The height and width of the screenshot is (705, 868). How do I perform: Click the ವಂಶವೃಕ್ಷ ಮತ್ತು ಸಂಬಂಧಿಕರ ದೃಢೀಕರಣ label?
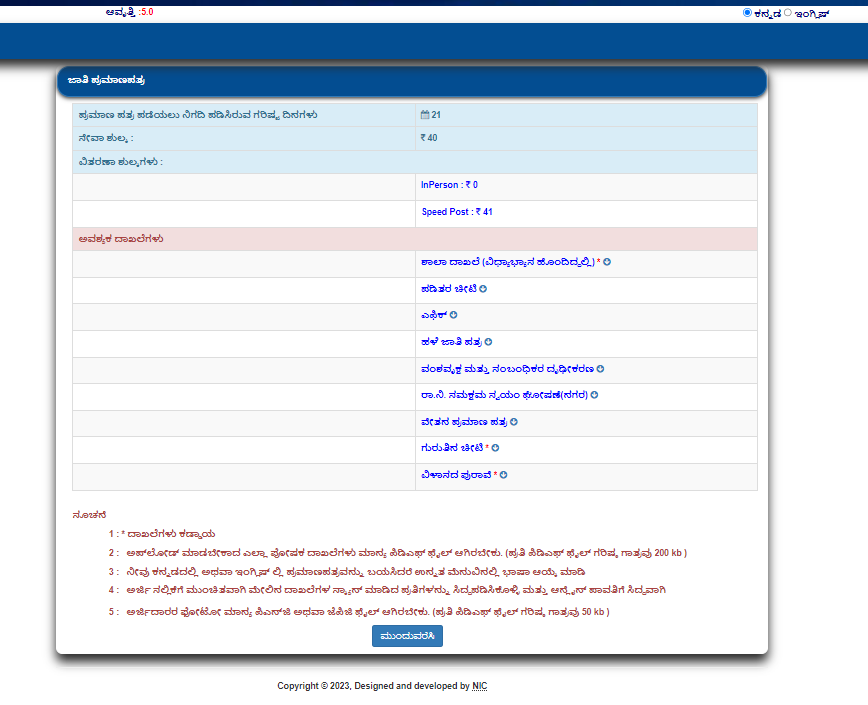(x=507, y=369)
